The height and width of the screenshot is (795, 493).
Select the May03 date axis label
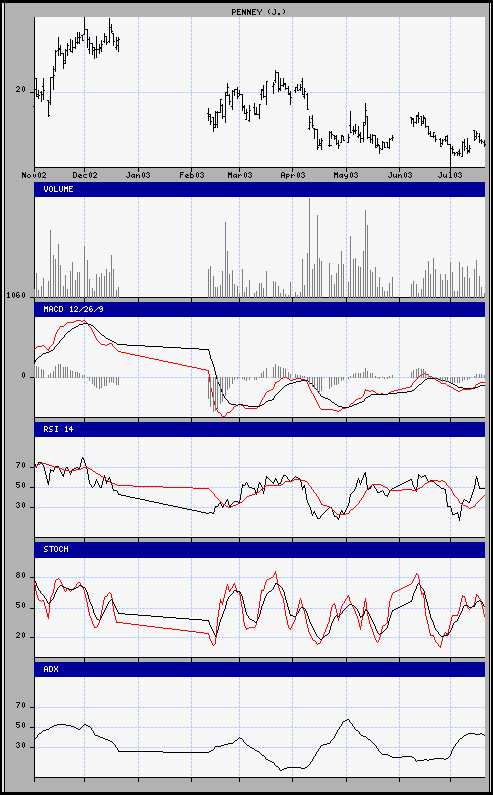346,175
